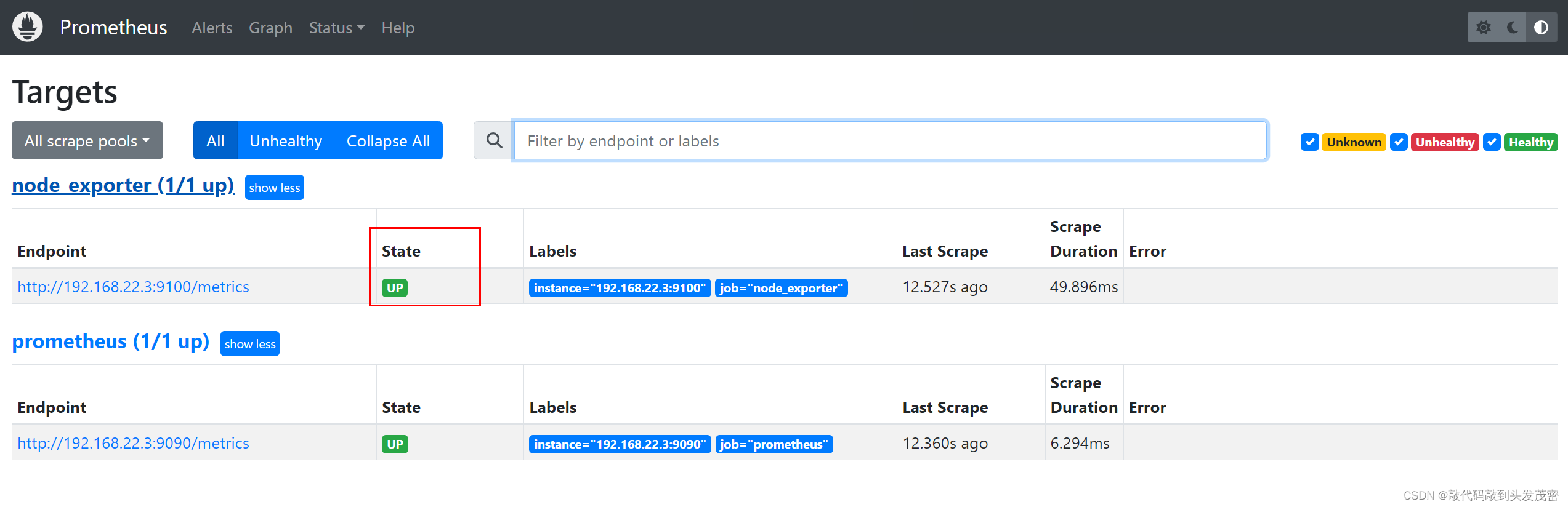Open the Alerts page
Image resolution: width=1568 pixels, height=507 pixels.
point(212,28)
